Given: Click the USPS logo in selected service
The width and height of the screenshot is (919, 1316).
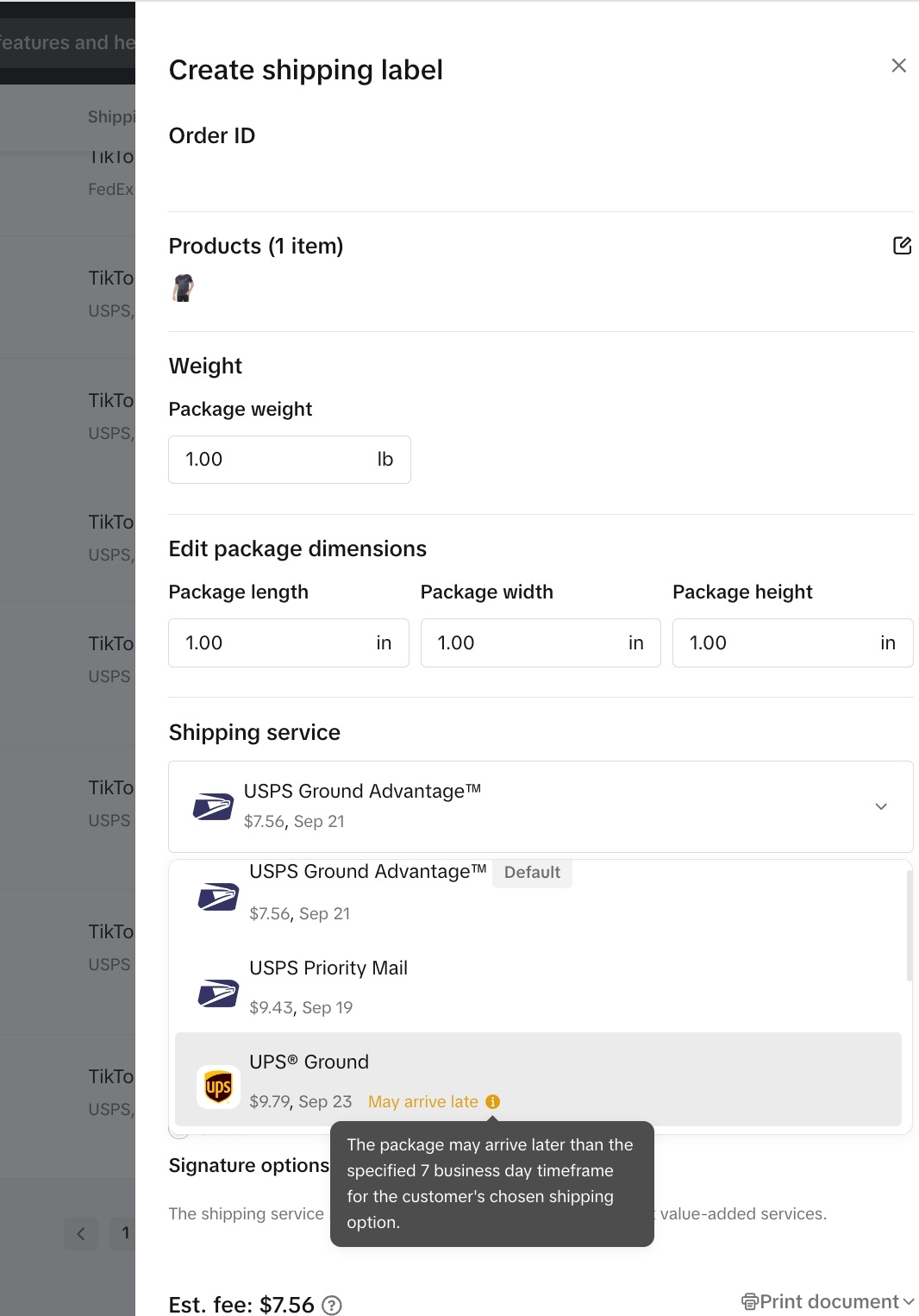Looking at the screenshot, I should (x=213, y=806).
